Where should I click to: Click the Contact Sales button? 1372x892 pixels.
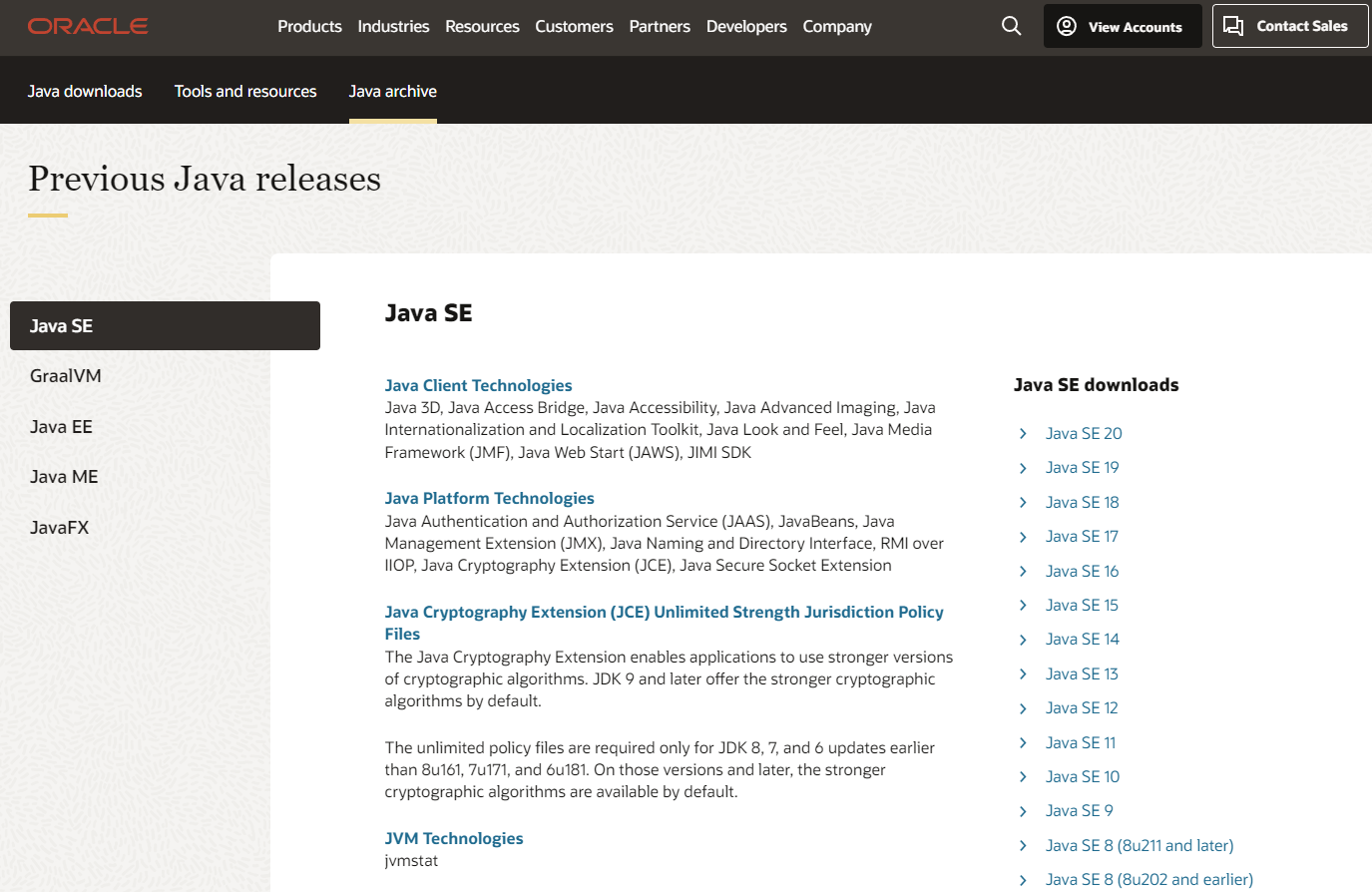click(x=1290, y=26)
